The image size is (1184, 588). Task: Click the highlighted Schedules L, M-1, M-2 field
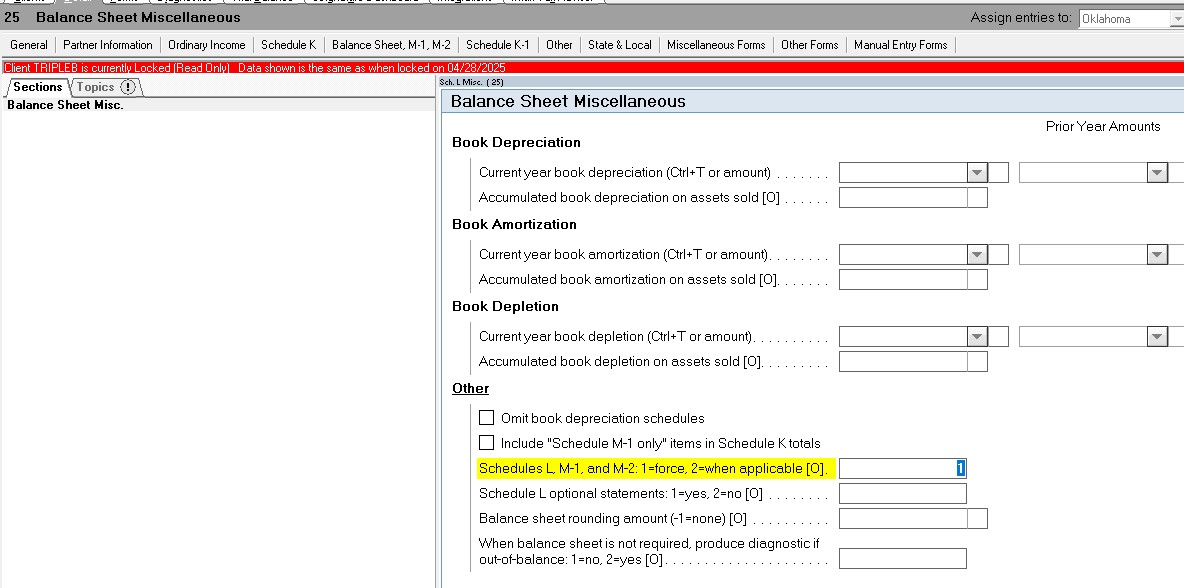click(903, 467)
